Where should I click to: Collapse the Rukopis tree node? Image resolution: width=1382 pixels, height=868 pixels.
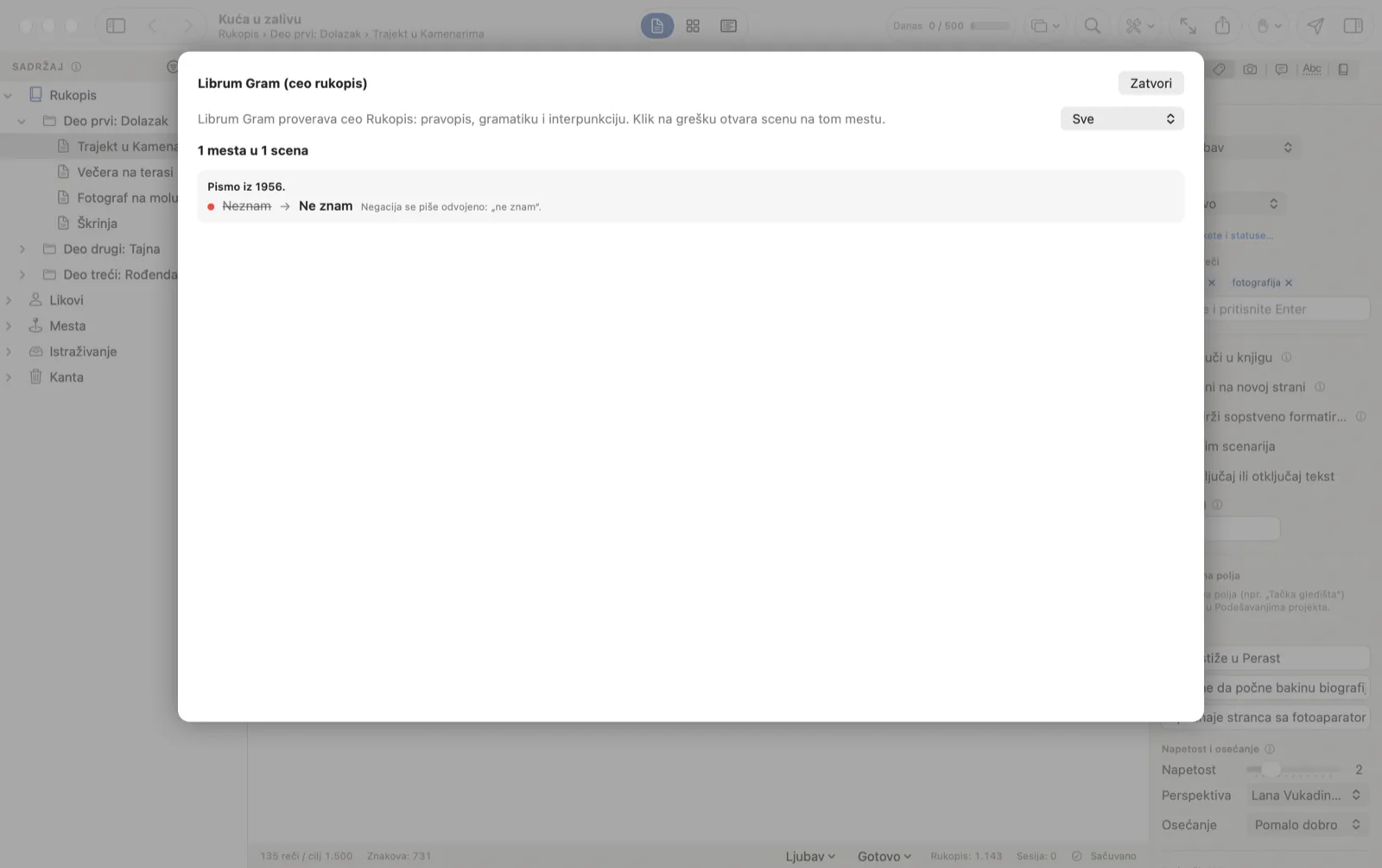[x=9, y=96]
